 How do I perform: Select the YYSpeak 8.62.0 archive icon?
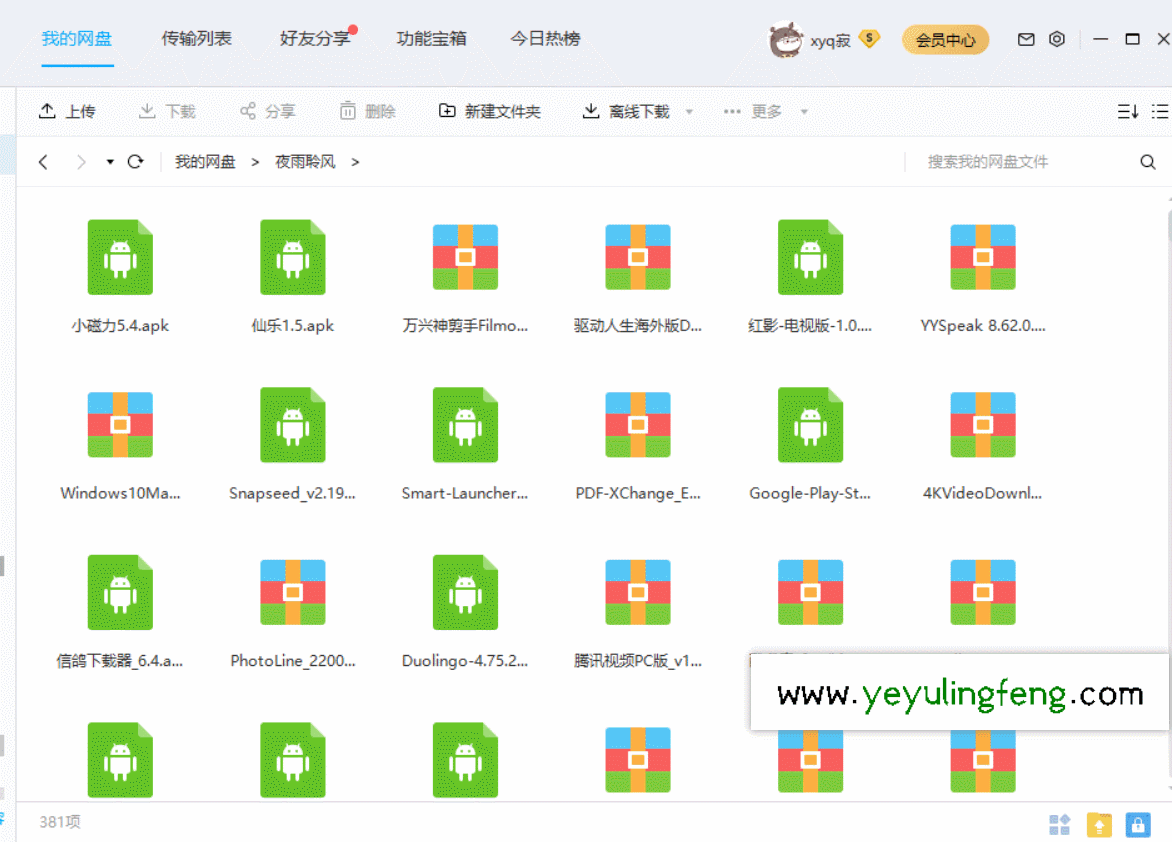pos(983,257)
